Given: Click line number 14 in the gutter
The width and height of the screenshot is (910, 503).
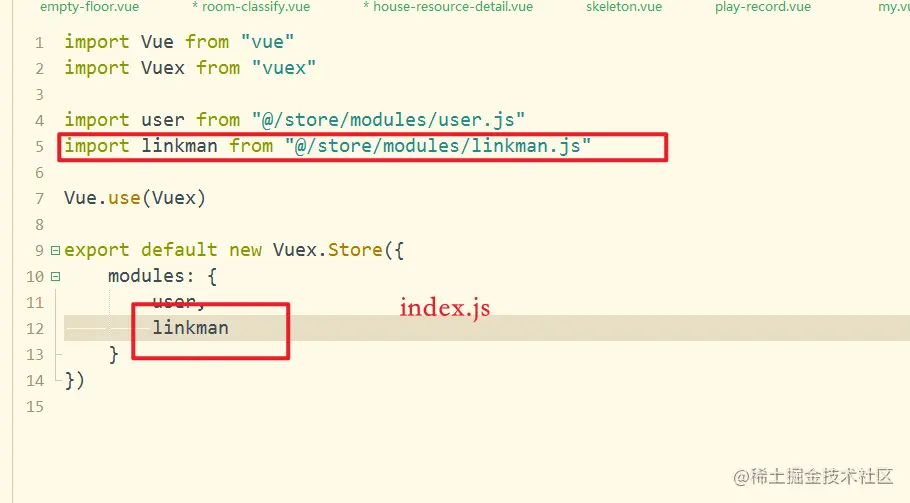Looking at the screenshot, I should [35, 381].
